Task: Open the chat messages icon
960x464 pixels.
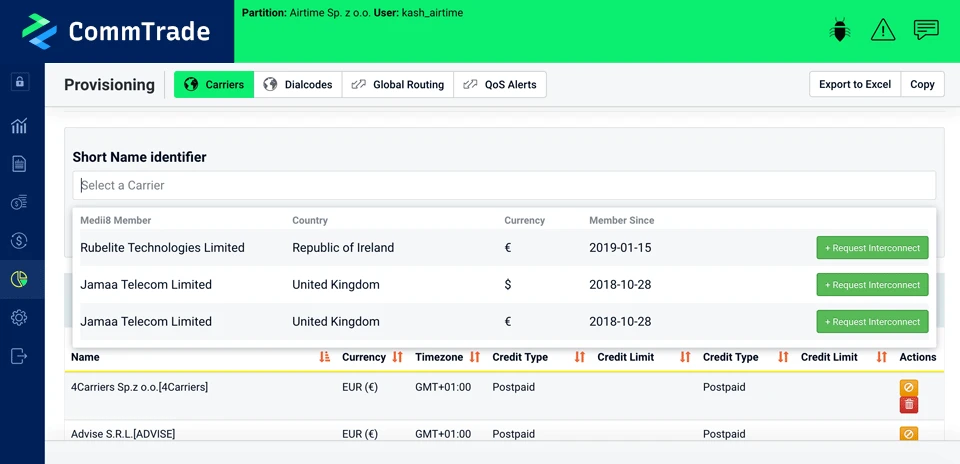Action: click(x=926, y=29)
